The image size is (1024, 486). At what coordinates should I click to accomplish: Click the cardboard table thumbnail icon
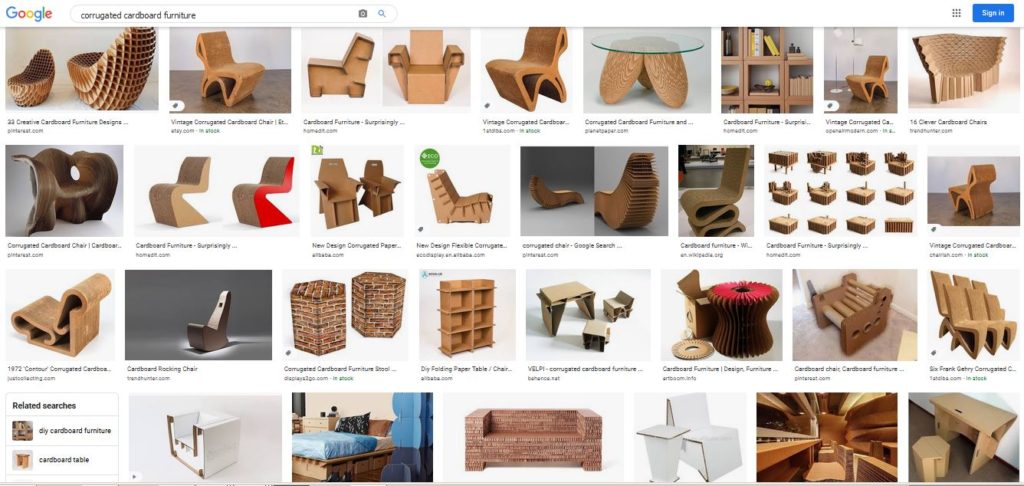click(22, 460)
